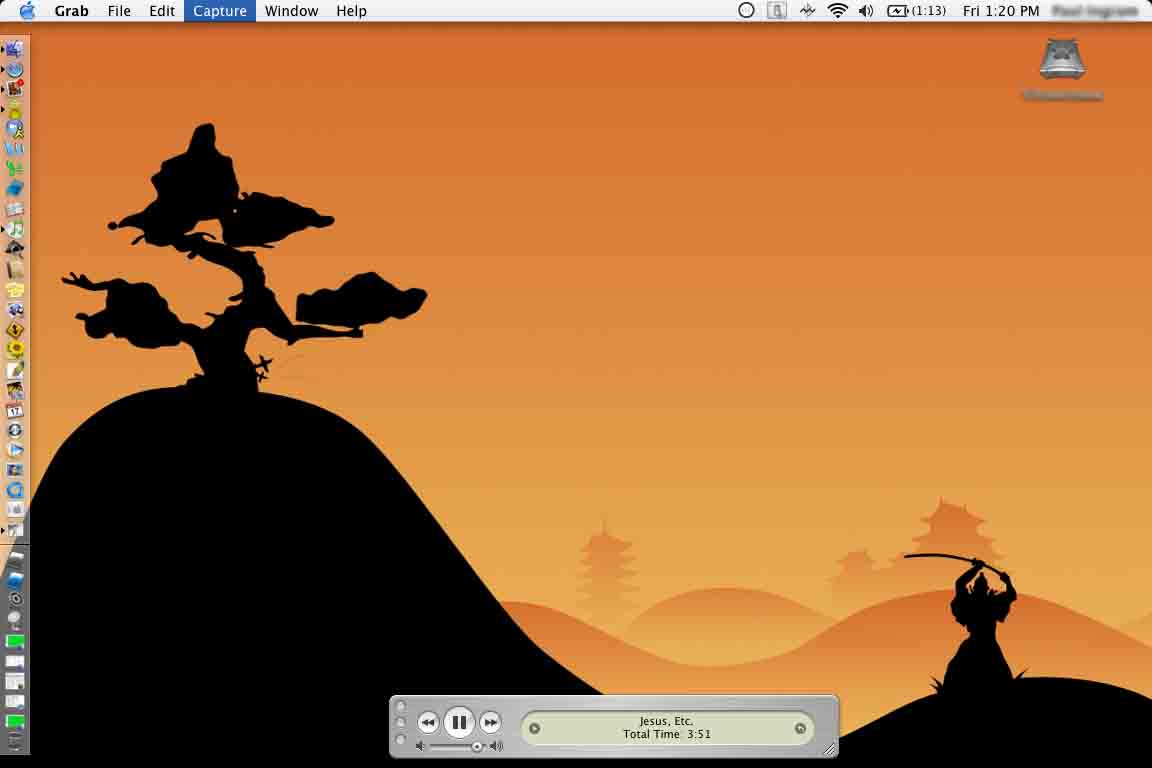Viewport: 1152px width, 768px height.
Task: Open the pen-and-paper TextEdit Dock icon
Action: 15,370
